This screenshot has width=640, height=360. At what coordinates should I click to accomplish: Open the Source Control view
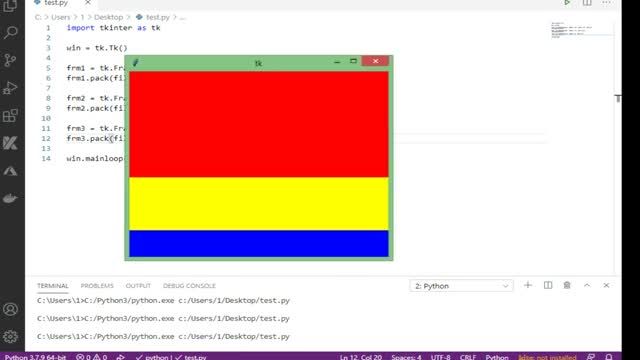[10, 60]
